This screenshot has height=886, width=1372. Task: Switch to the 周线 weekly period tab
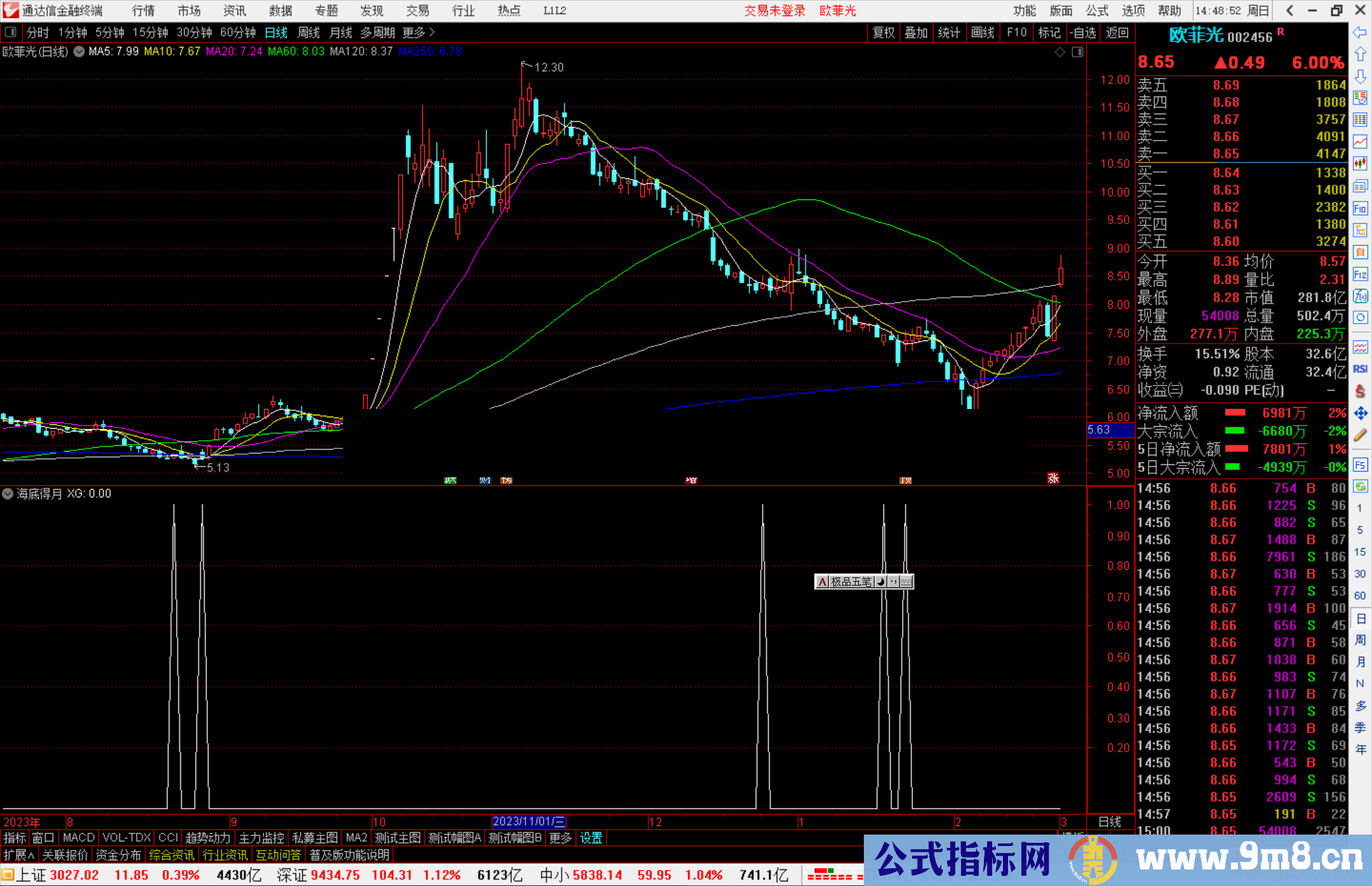click(x=309, y=32)
